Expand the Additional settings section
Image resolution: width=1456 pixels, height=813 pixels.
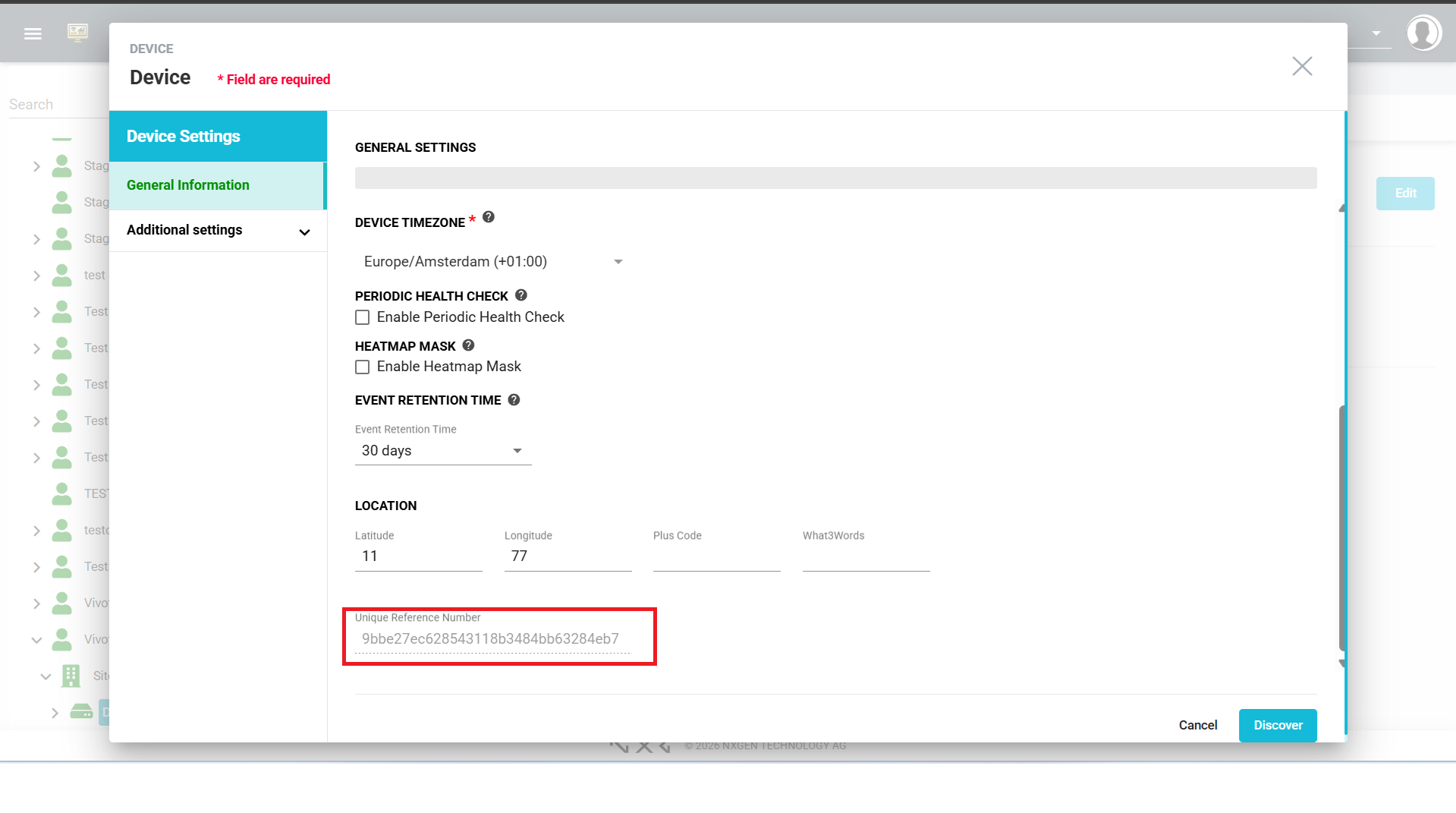tap(218, 231)
